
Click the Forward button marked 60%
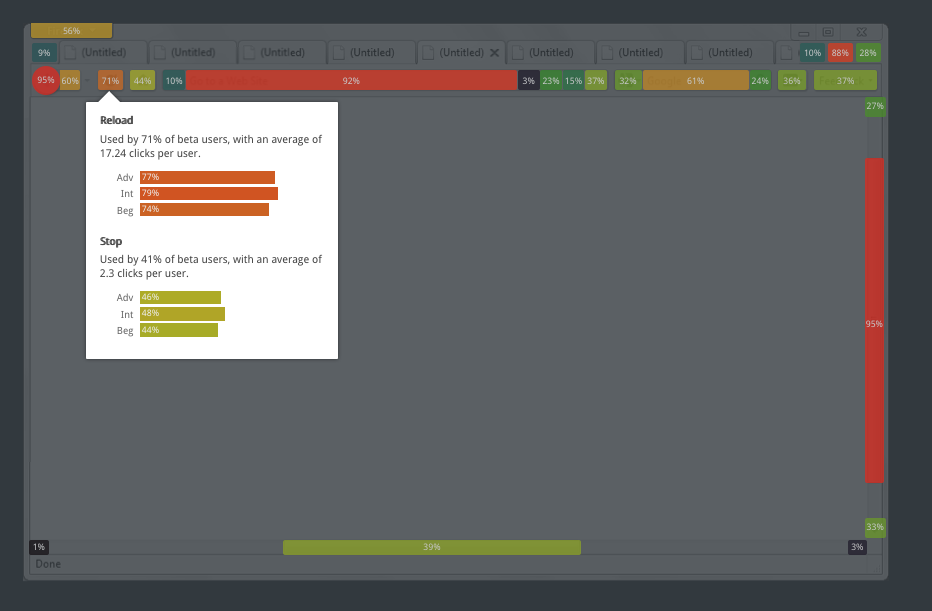(70, 80)
